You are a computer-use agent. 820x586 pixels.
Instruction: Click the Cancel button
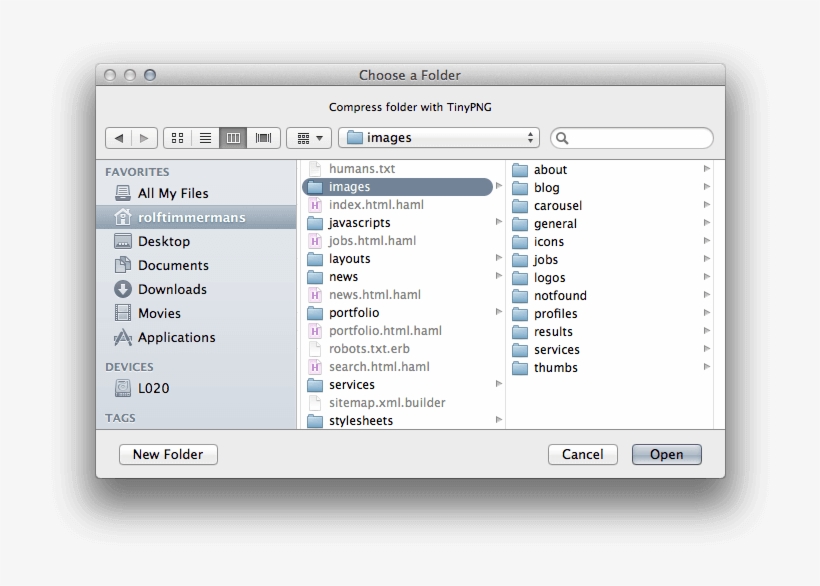pyautogui.click(x=583, y=454)
